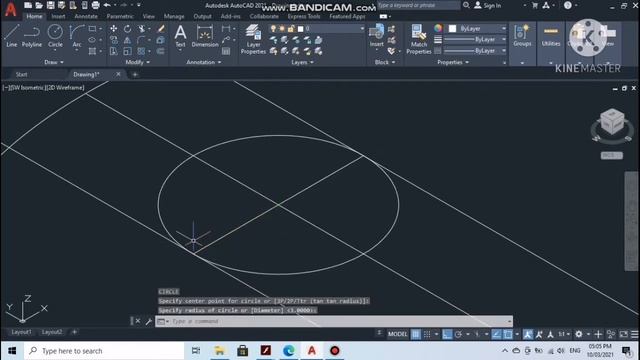Select the Line drawing tool
The image size is (640, 360).
12,36
